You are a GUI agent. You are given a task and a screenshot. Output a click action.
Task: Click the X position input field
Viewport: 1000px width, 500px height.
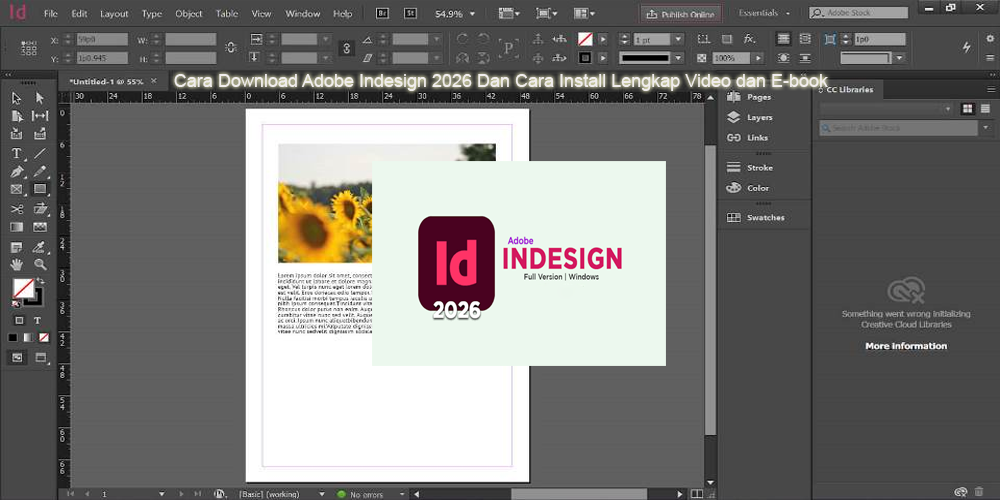click(x=101, y=40)
